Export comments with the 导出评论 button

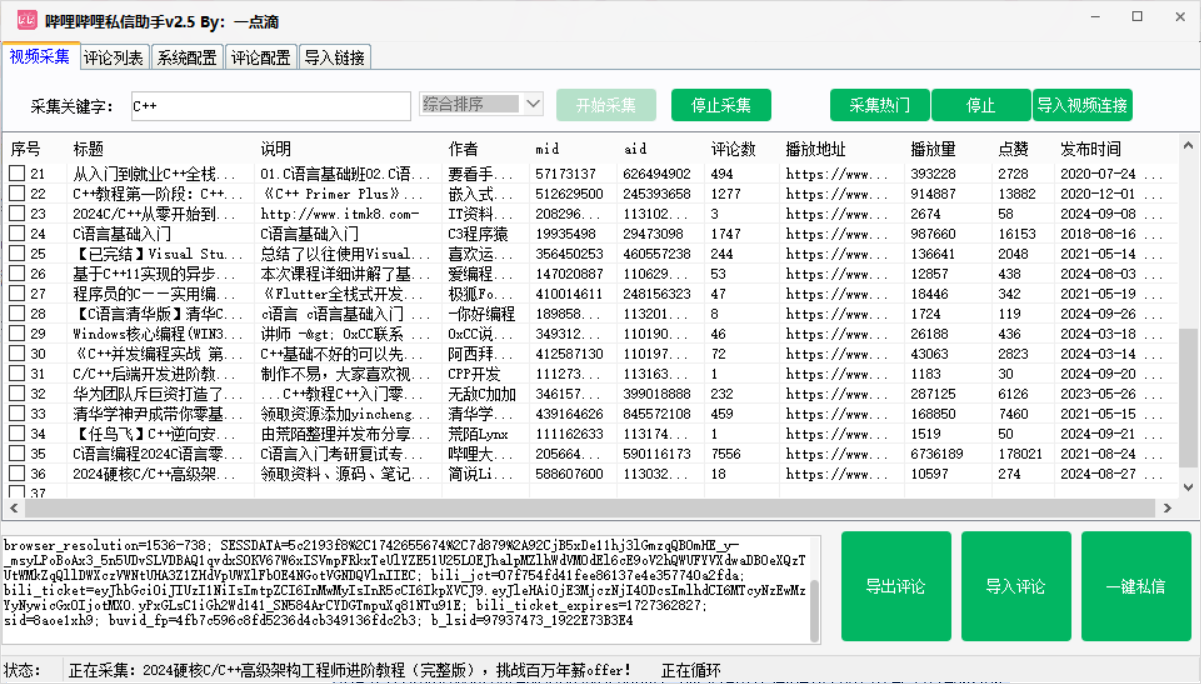click(x=896, y=586)
